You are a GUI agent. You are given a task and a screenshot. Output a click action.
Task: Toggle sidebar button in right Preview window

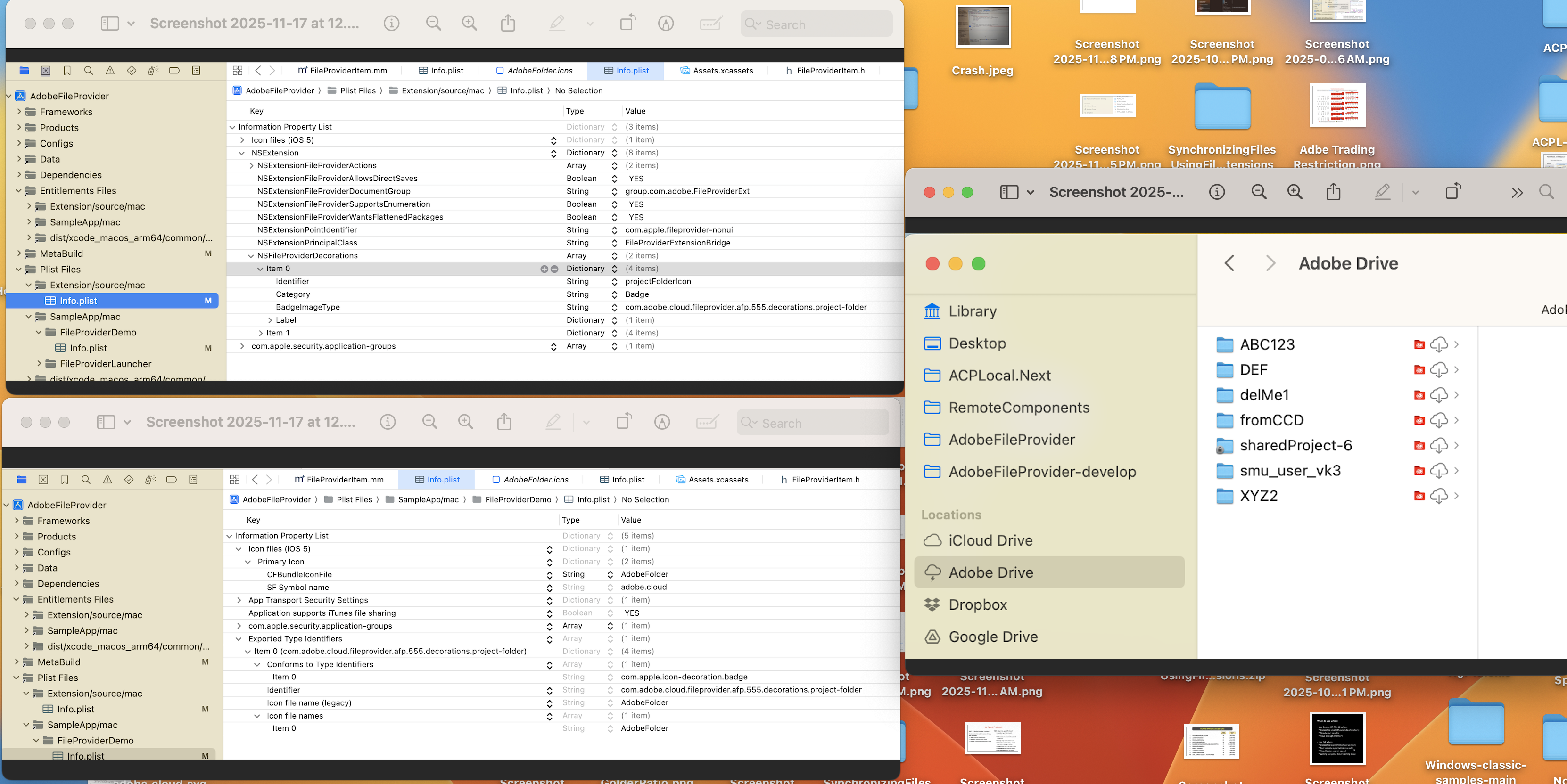coord(1008,192)
